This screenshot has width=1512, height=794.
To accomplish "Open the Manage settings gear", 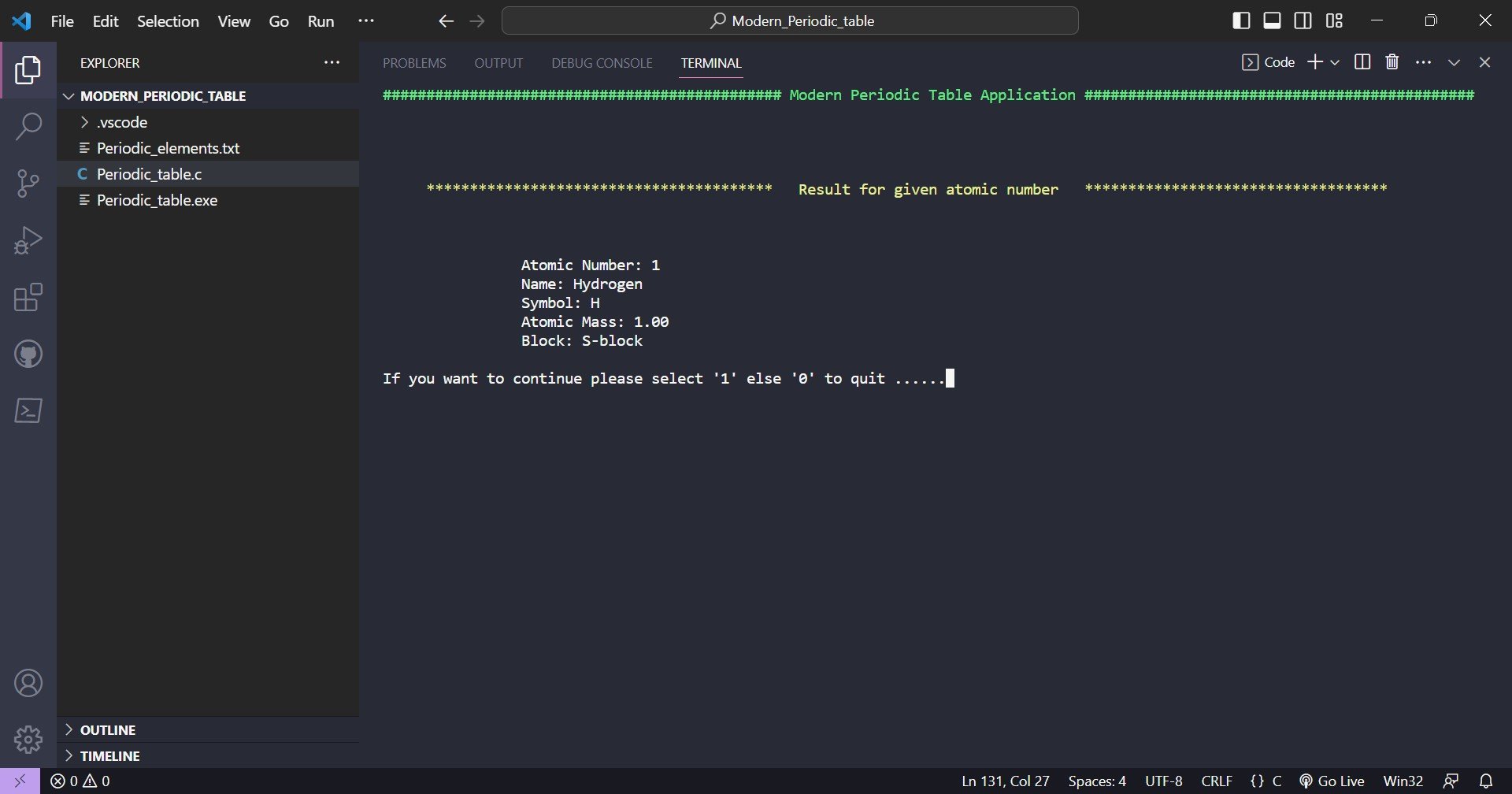I will [x=28, y=739].
